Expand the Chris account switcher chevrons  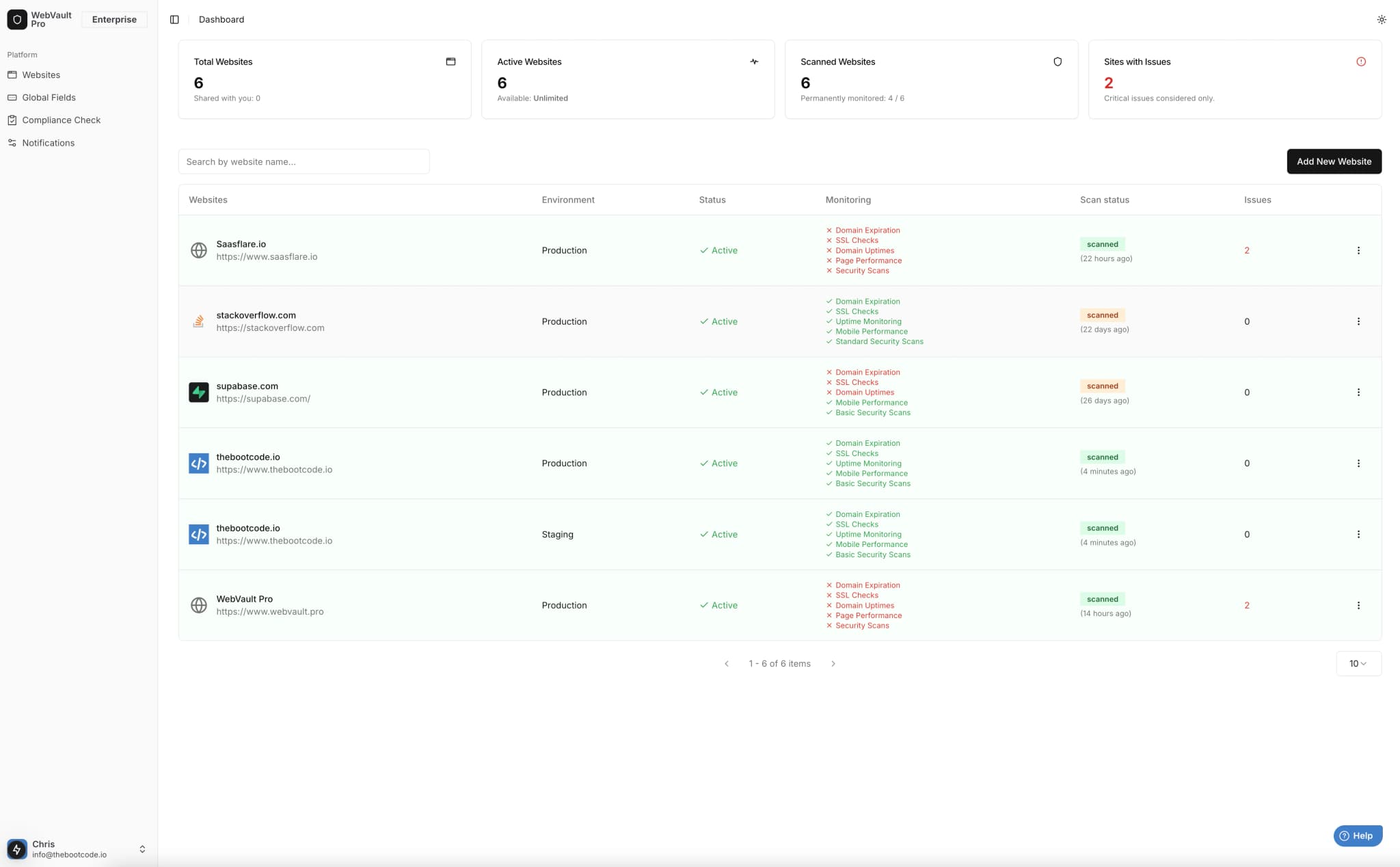142,849
